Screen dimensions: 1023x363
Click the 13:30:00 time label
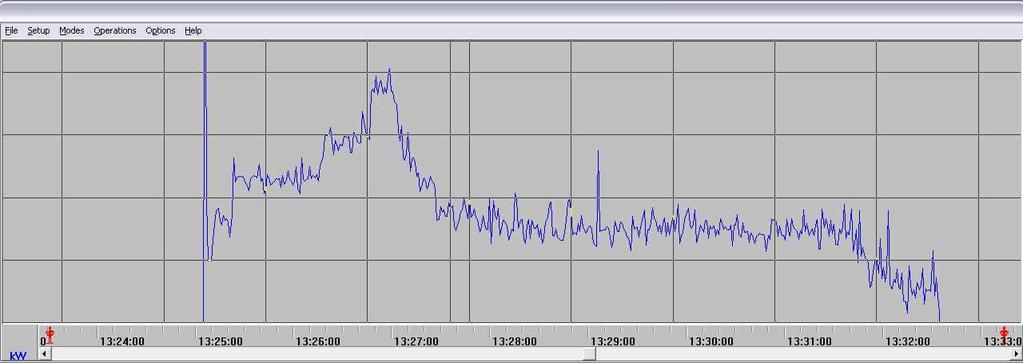(x=711, y=341)
